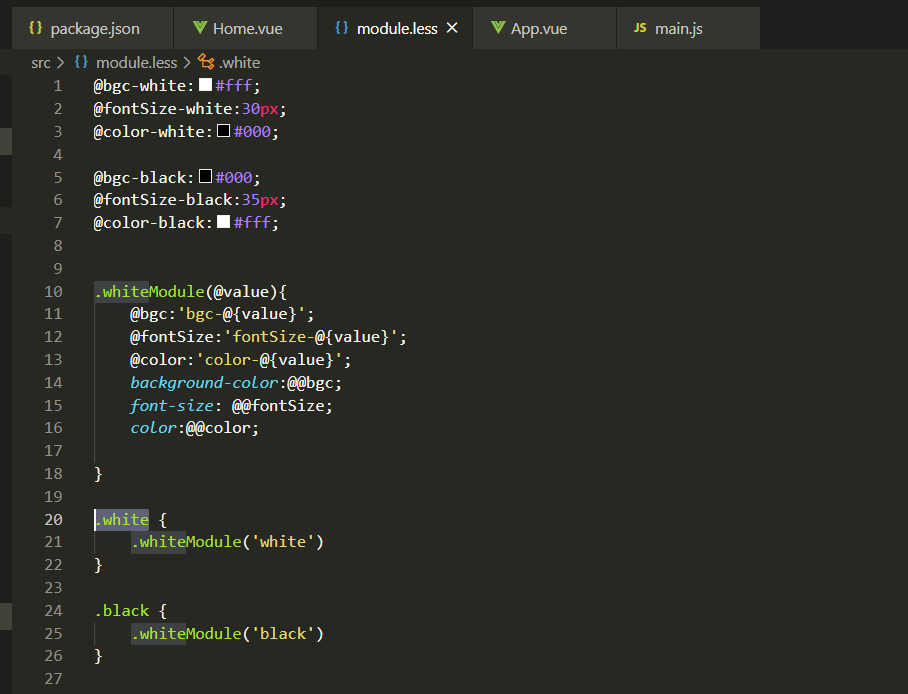Click the 'bgc-@{value}' string on line 11

coord(241,314)
